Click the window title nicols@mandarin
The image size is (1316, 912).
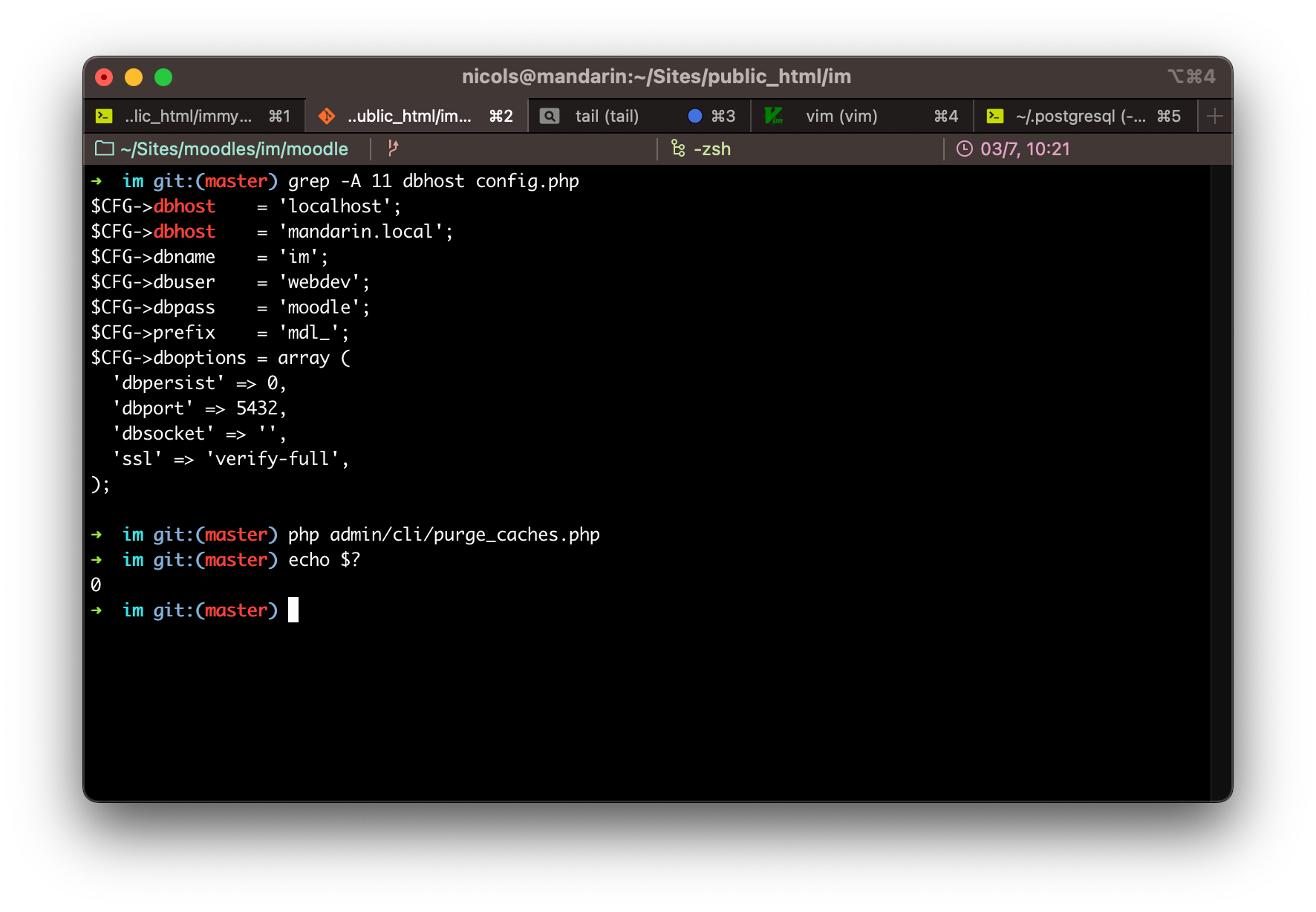(x=657, y=76)
